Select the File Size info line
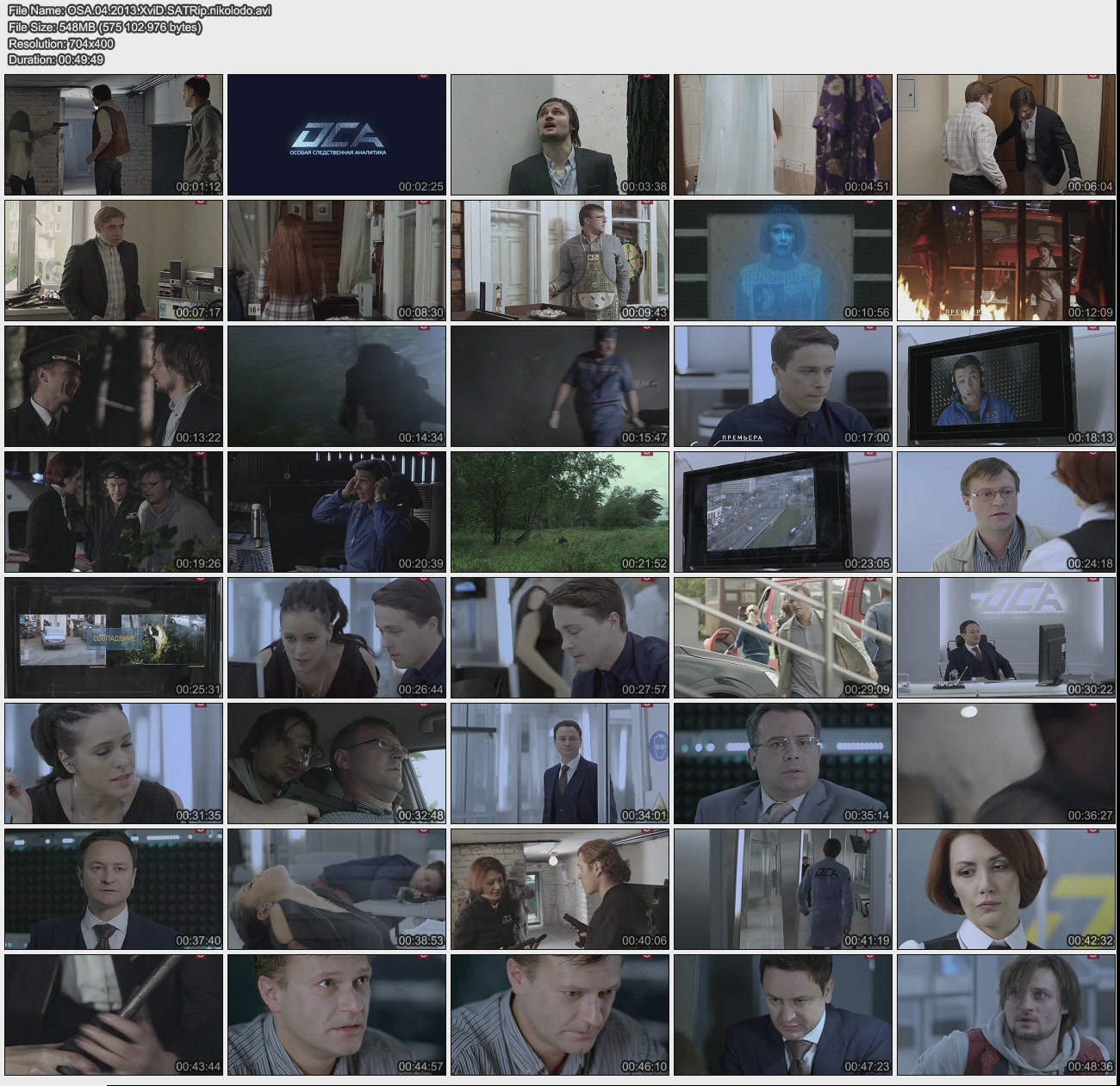The width and height of the screenshot is (1120, 1086). click(x=104, y=28)
